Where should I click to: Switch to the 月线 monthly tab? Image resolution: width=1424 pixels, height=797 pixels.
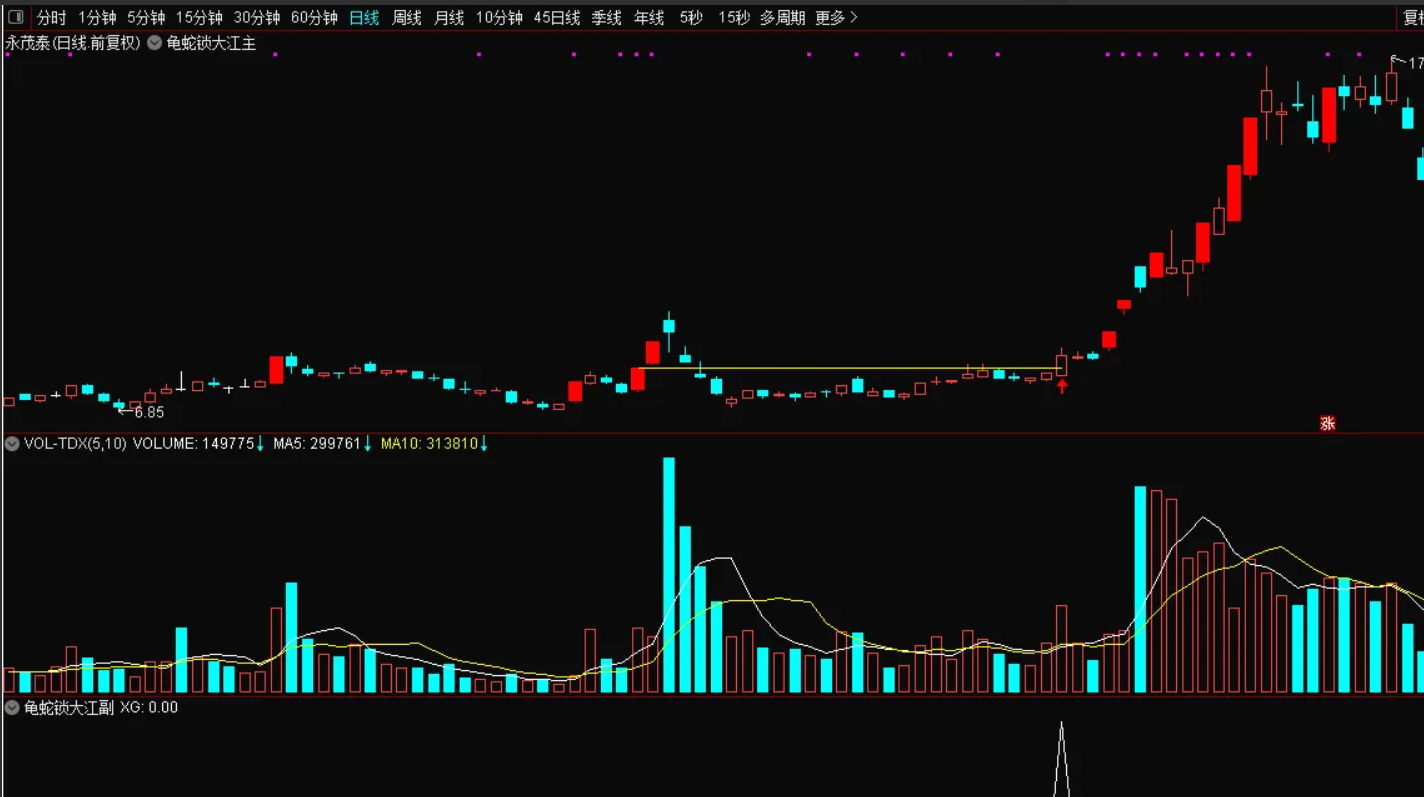(449, 17)
